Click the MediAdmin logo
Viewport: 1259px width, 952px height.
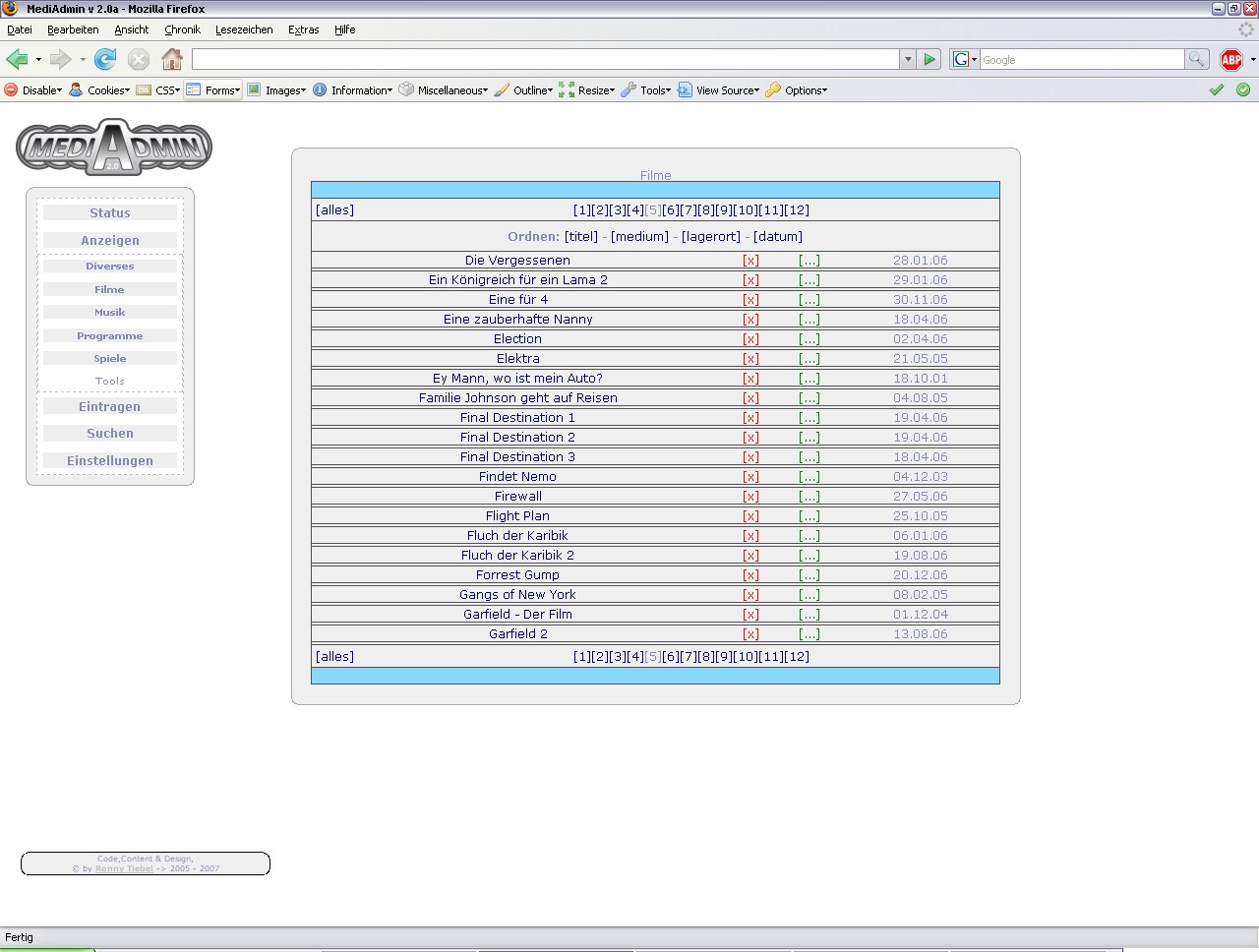tap(114, 148)
